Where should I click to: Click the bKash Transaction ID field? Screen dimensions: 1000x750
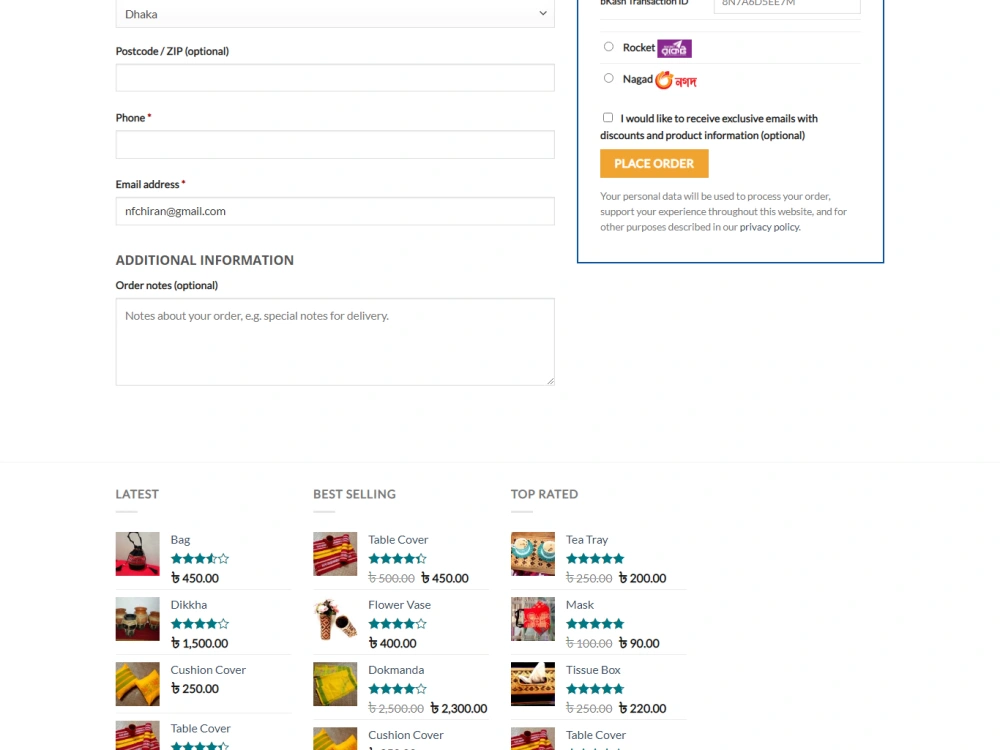(787, 5)
